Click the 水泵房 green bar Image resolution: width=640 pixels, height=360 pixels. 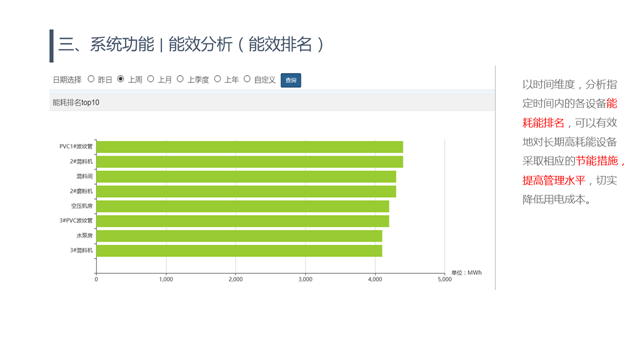239,236
